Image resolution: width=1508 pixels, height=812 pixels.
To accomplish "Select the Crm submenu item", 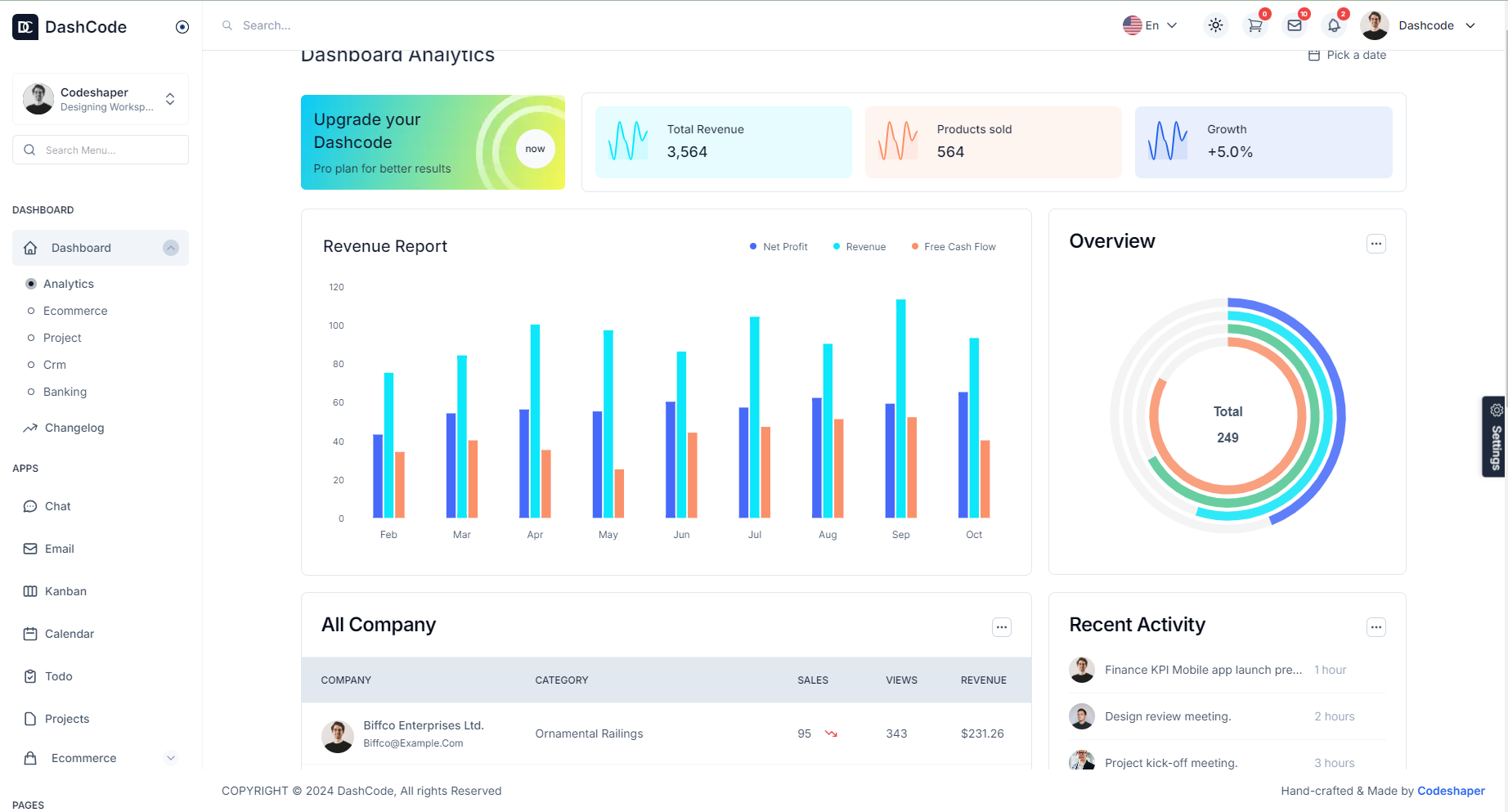I will [55, 365].
